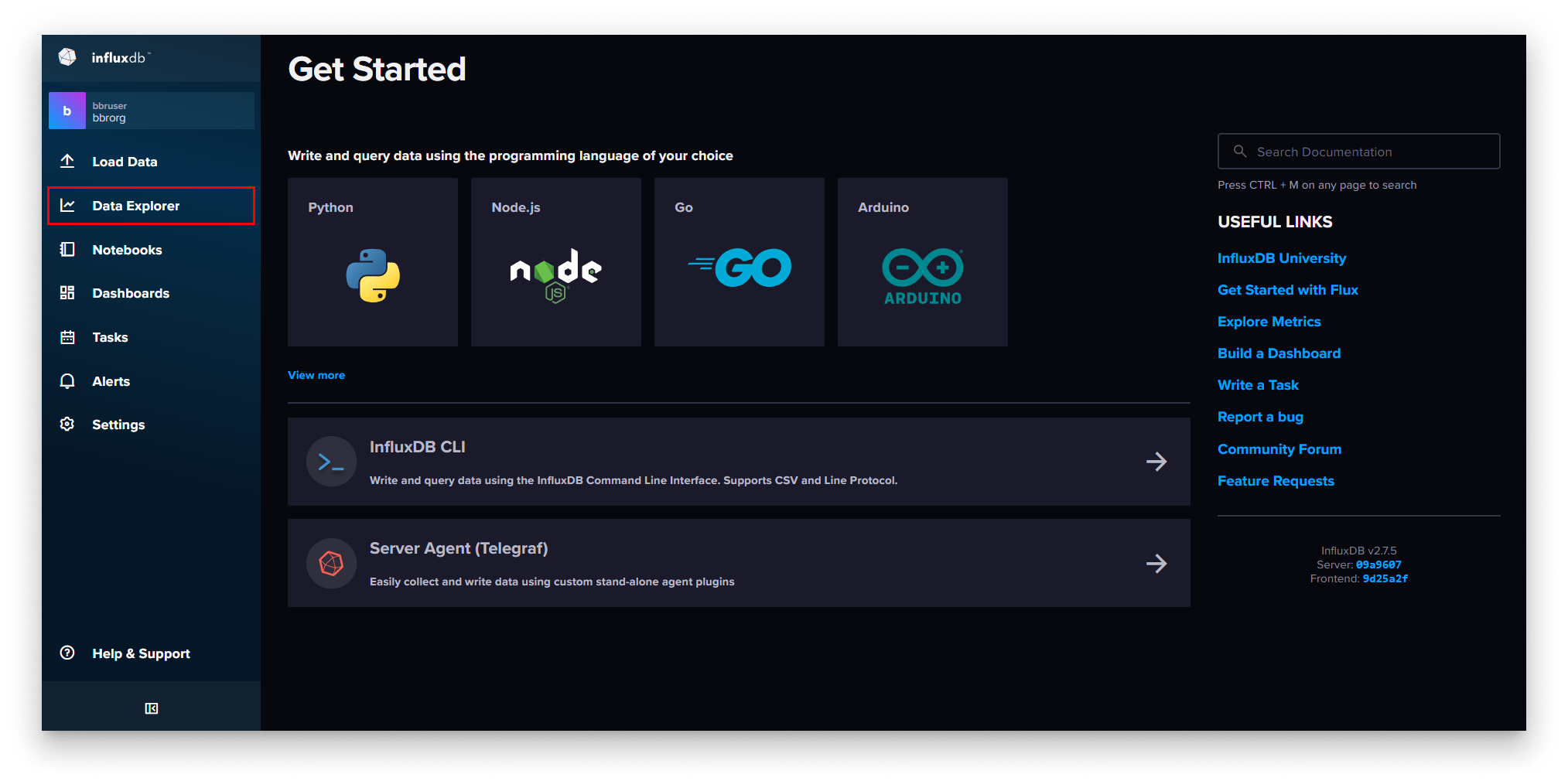Open InfluxDB University
Image resolution: width=1568 pixels, height=781 pixels.
pyautogui.click(x=1282, y=257)
